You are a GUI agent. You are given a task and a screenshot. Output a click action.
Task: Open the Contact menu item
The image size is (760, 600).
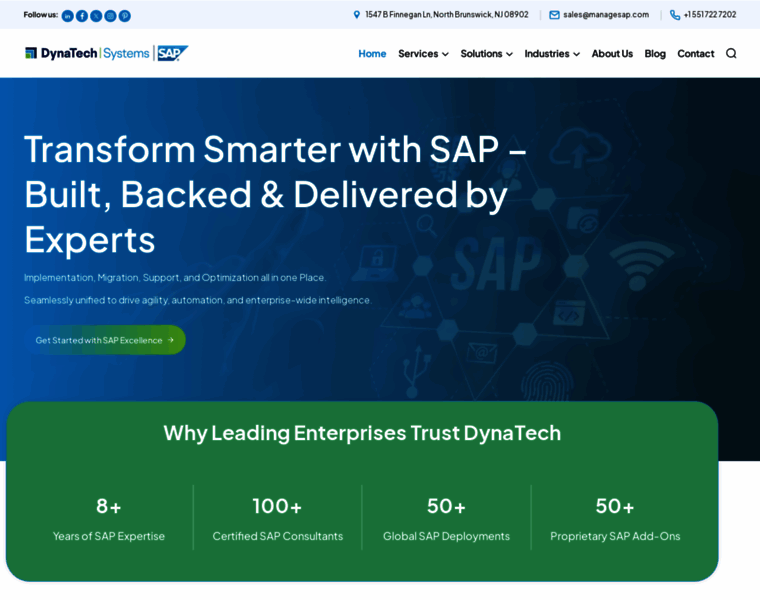click(696, 54)
